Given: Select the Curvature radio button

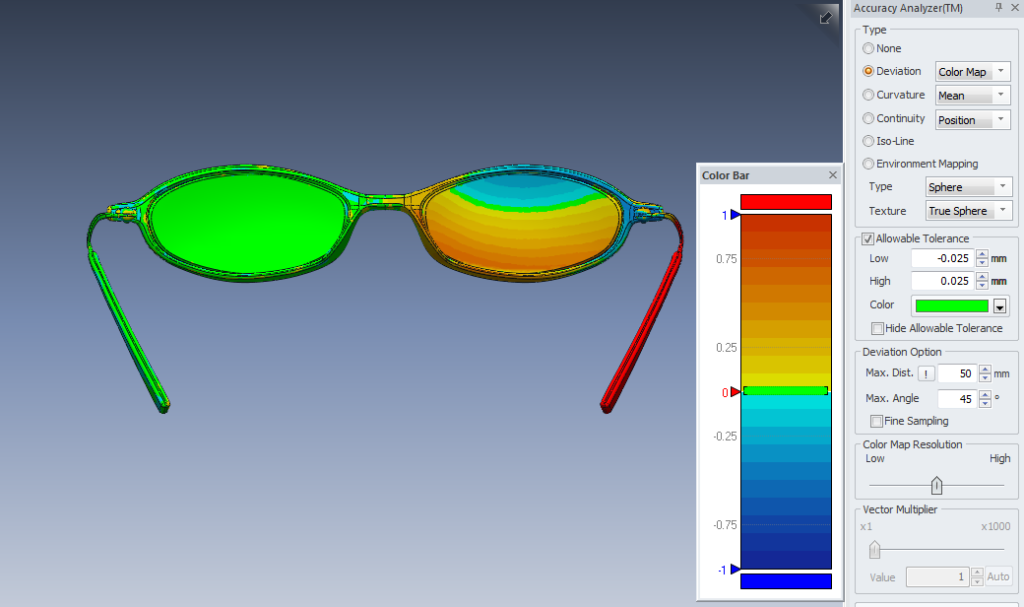Looking at the screenshot, I should 868,94.
